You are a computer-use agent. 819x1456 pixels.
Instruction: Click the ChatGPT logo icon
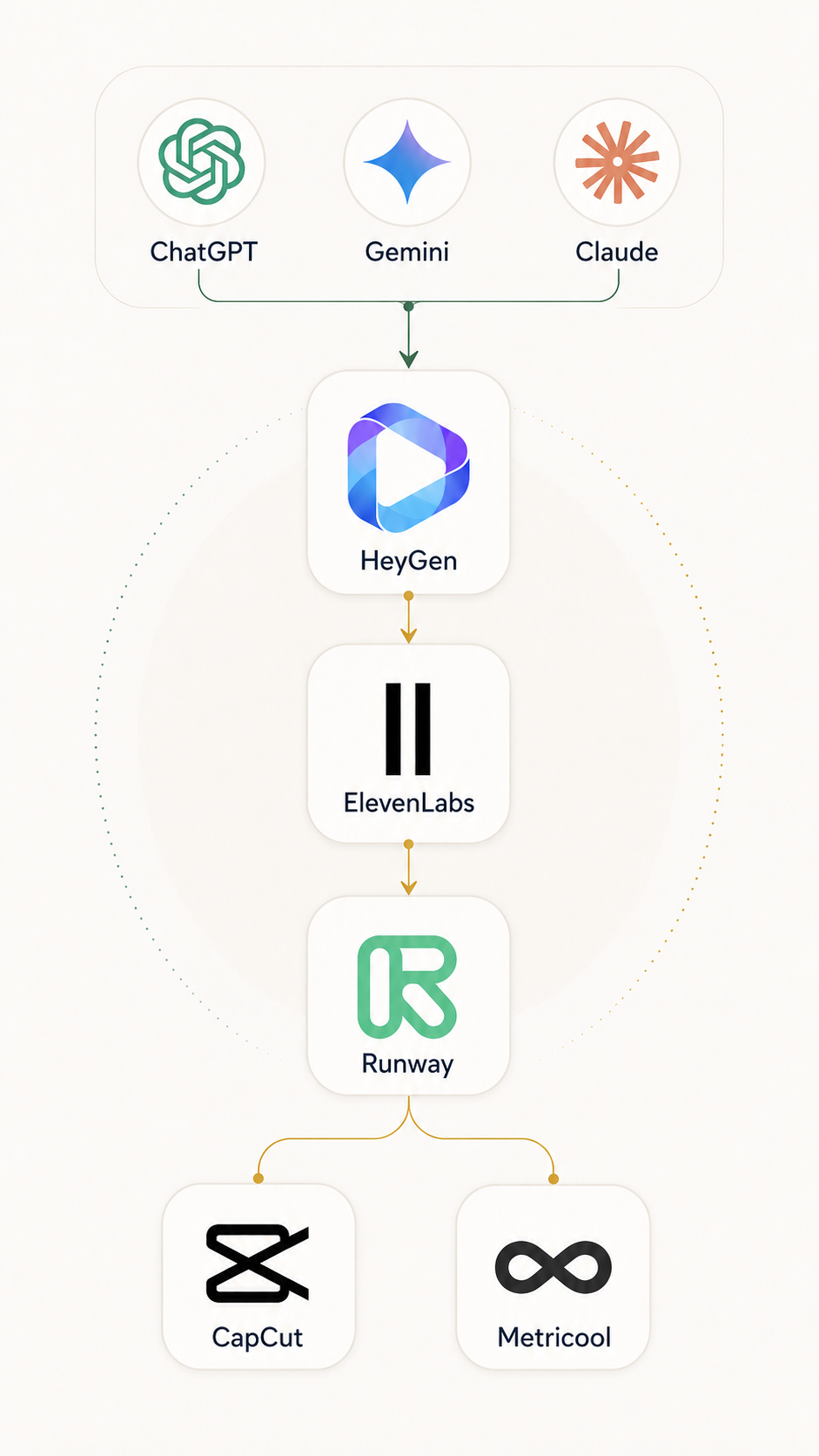[201, 162]
